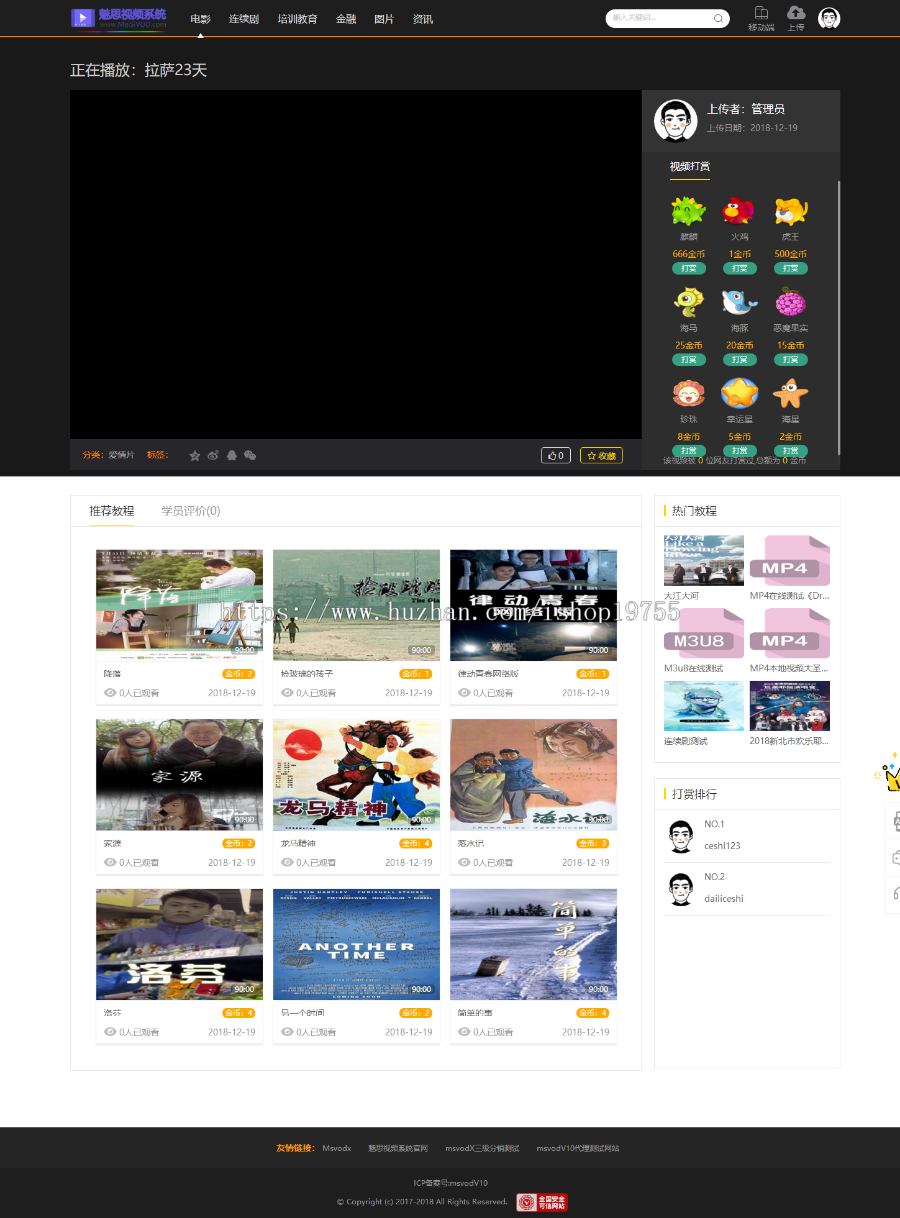Screen dimensions: 900x1218
Task: Open the 培训教育 menu
Action: pos(297,19)
